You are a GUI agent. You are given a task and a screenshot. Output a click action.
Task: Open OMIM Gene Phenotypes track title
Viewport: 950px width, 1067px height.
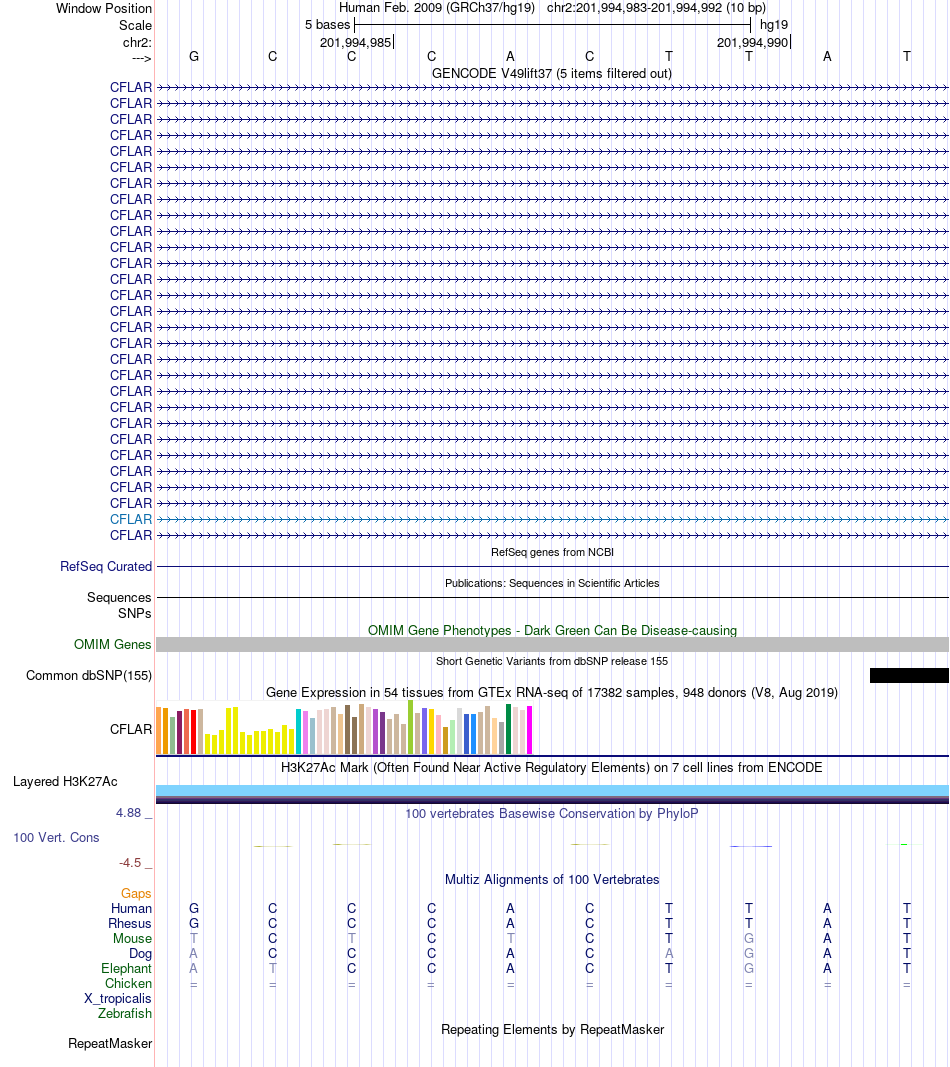[552, 631]
